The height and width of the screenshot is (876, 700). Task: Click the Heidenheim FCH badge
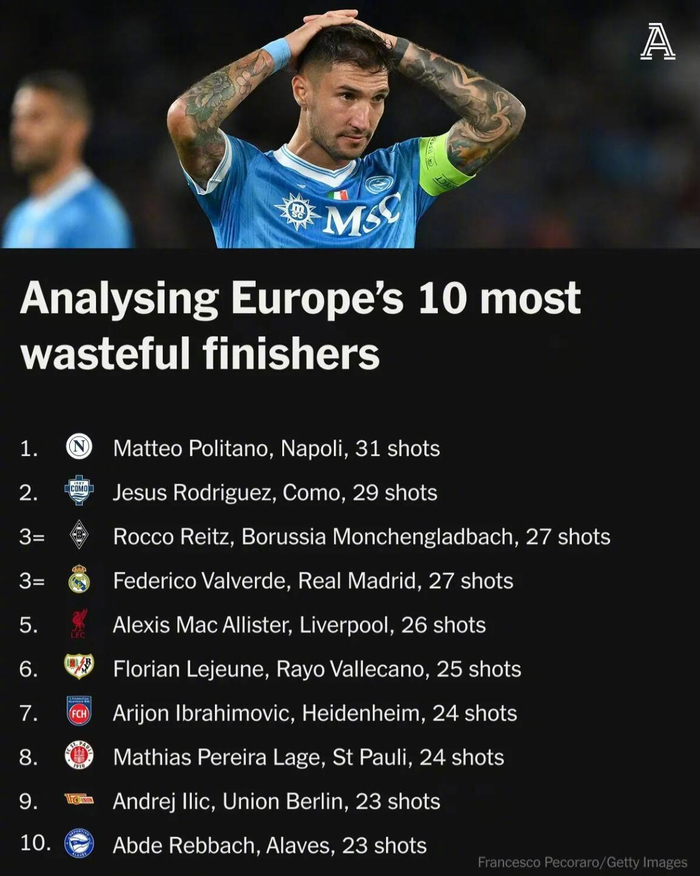pyautogui.click(x=79, y=713)
